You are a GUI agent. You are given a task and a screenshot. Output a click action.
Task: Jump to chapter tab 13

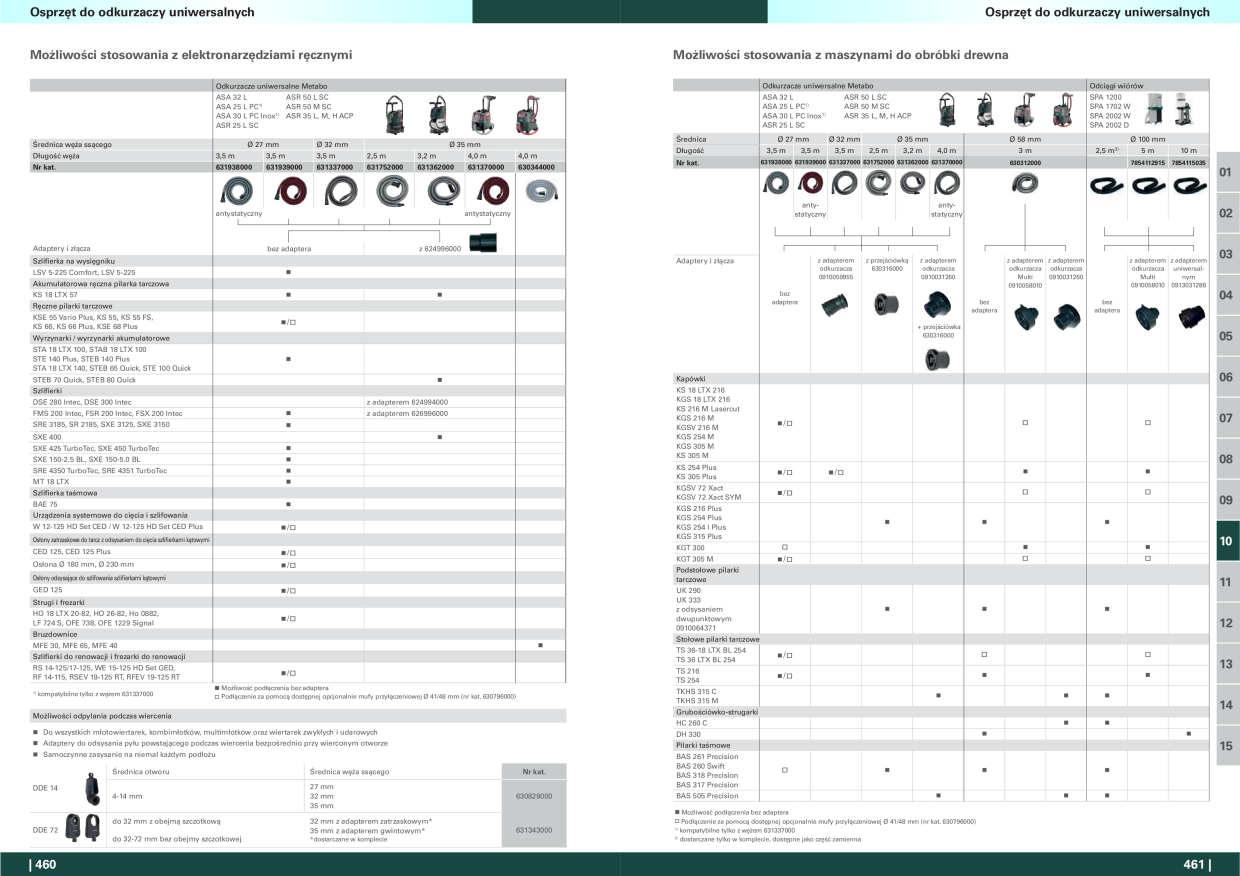pos(1227,664)
